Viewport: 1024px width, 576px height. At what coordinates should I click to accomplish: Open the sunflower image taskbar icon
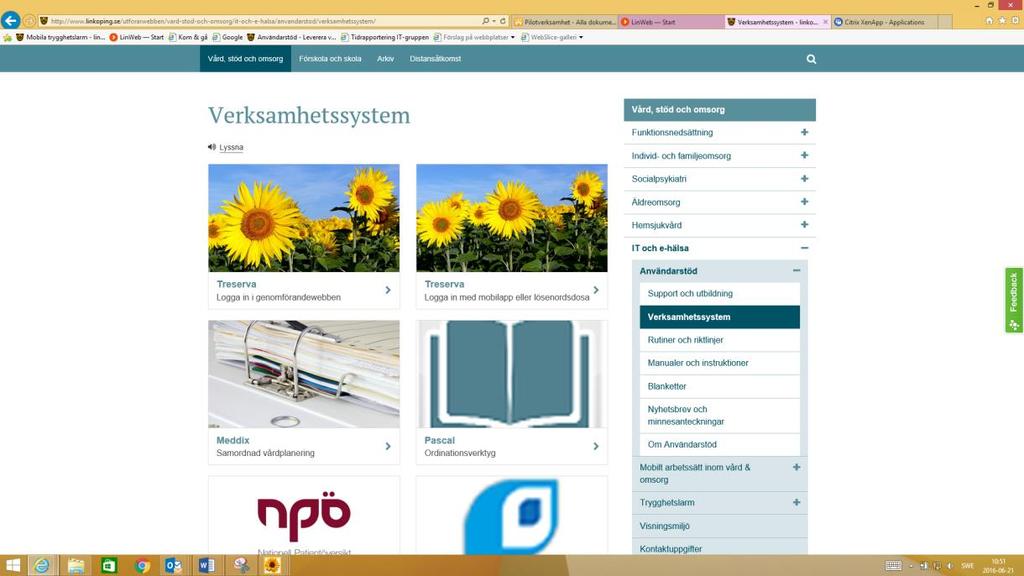272,566
